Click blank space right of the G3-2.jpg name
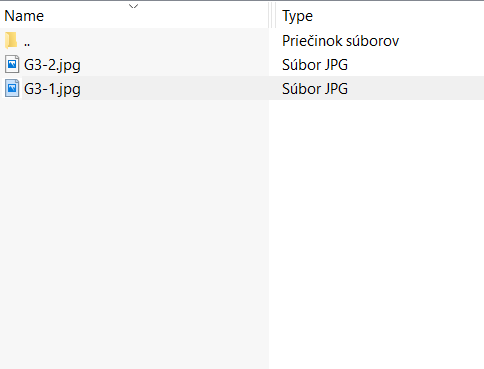 pos(175,64)
